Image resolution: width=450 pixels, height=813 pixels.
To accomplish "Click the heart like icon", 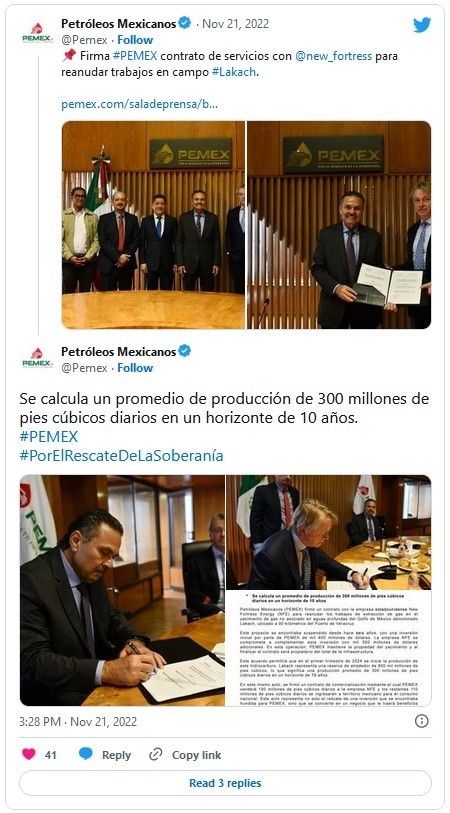I will [x=29, y=754].
